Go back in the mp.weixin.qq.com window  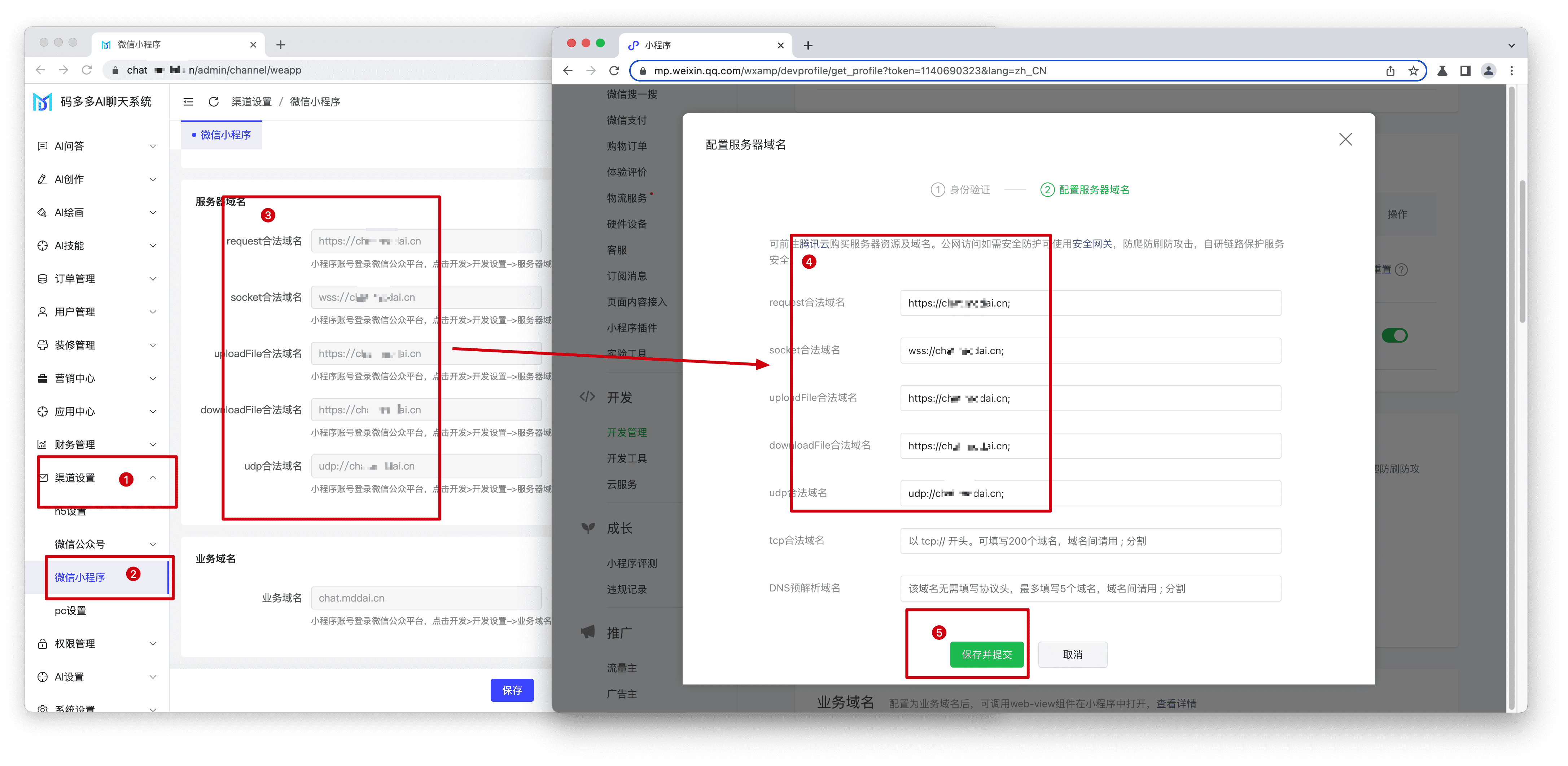click(568, 71)
